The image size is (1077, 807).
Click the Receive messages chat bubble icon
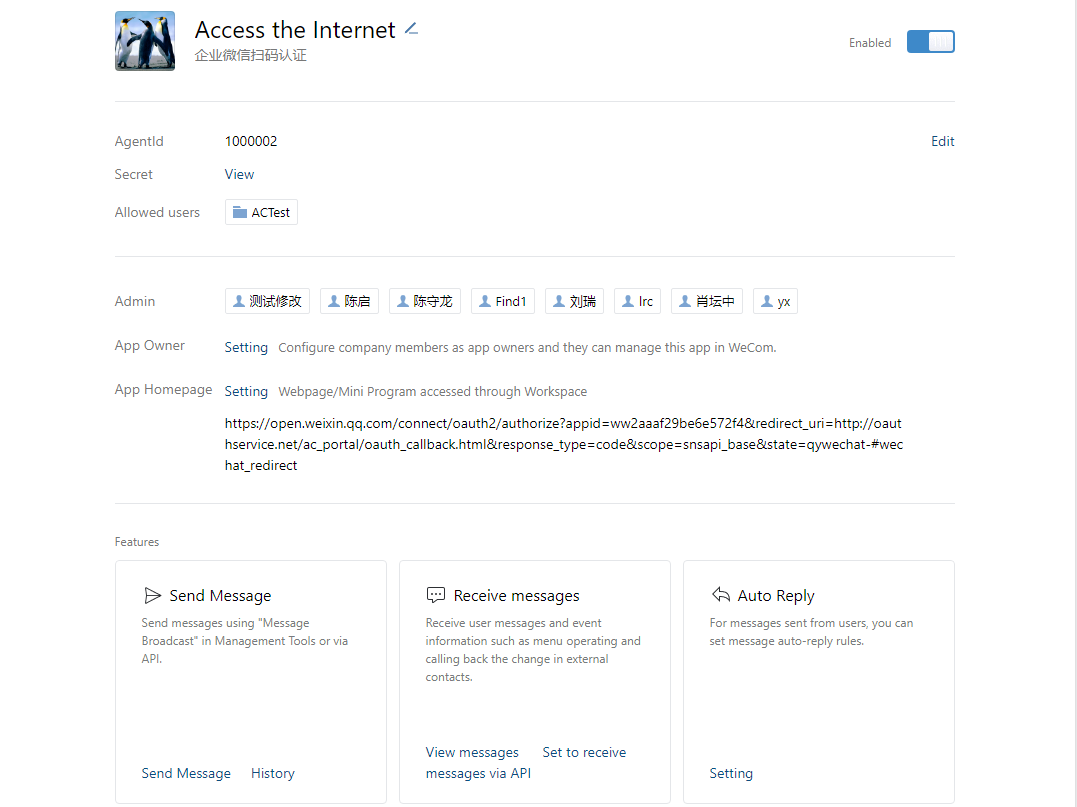(x=436, y=596)
